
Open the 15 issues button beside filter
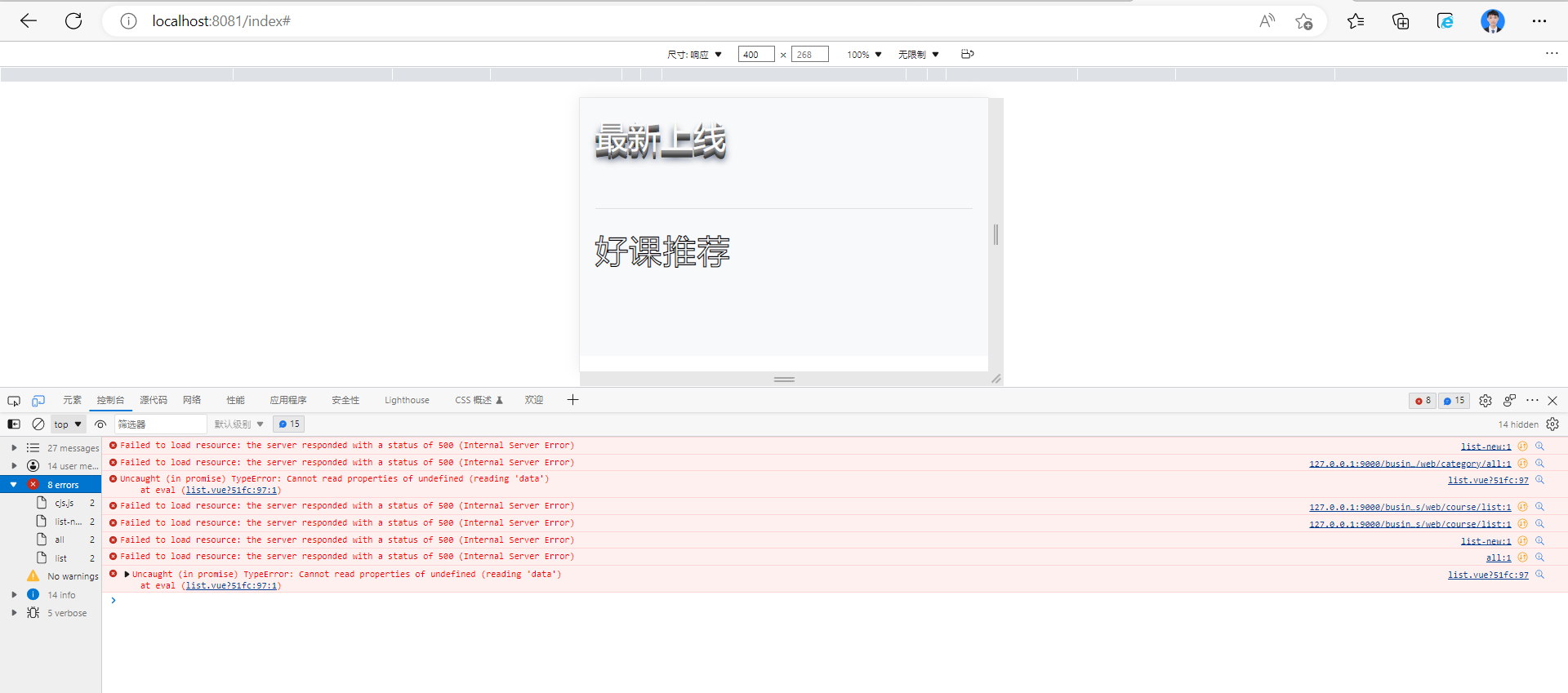click(288, 424)
